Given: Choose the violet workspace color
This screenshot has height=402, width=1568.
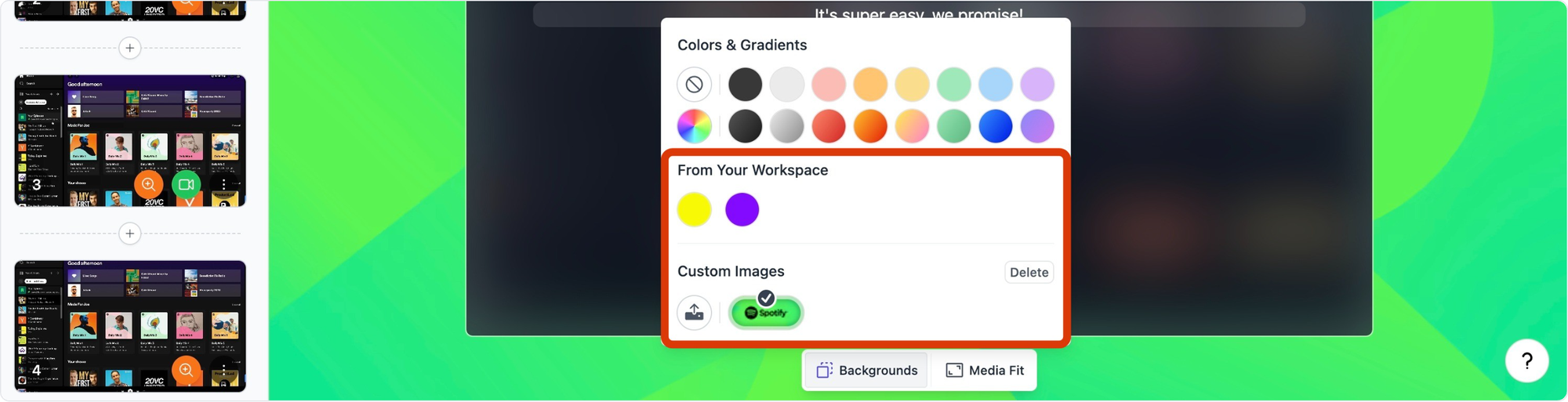Looking at the screenshot, I should (x=742, y=210).
